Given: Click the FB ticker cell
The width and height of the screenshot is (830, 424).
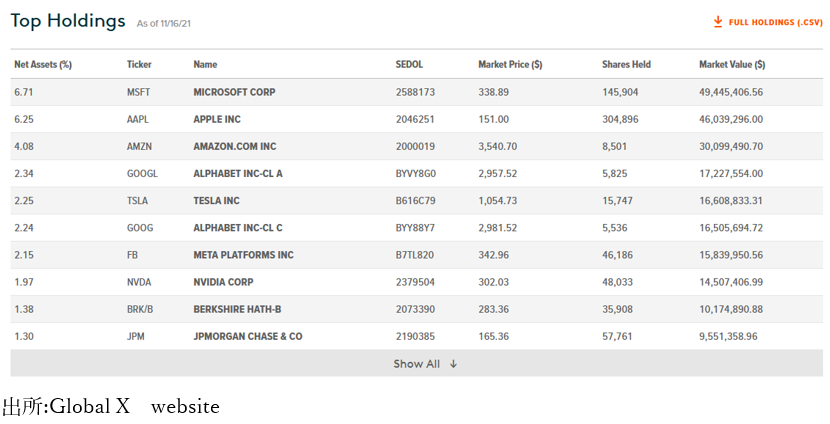Looking at the screenshot, I should (132, 255).
